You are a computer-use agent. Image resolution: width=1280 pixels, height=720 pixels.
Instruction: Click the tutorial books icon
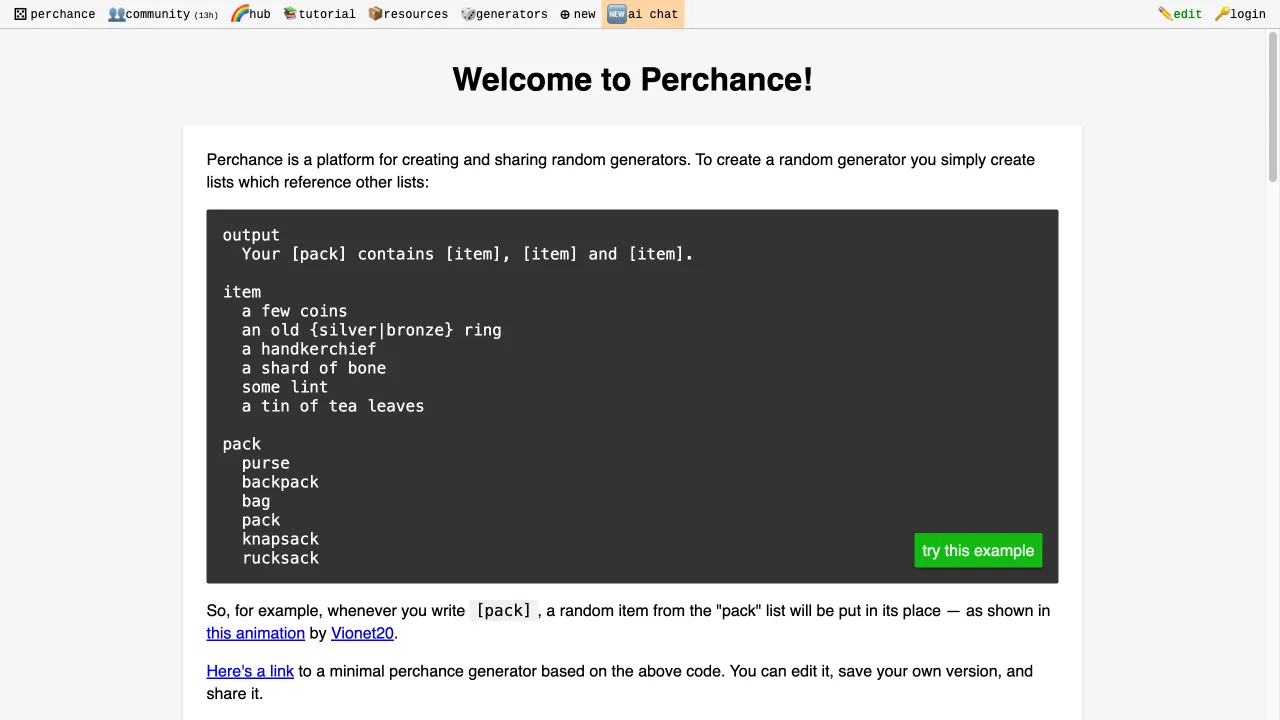coord(290,14)
